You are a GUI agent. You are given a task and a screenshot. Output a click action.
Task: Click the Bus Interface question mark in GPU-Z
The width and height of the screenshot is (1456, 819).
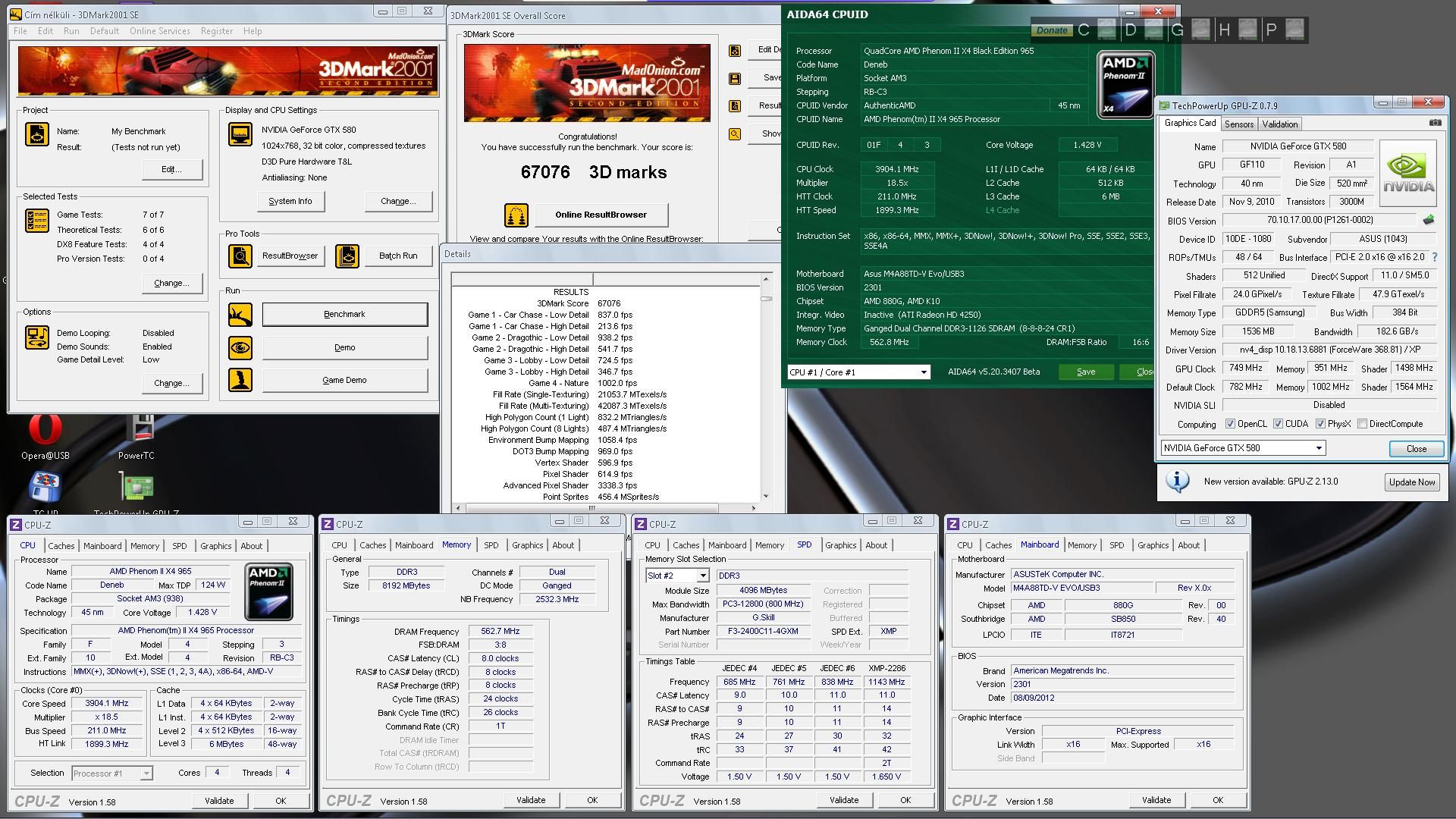point(1434,257)
